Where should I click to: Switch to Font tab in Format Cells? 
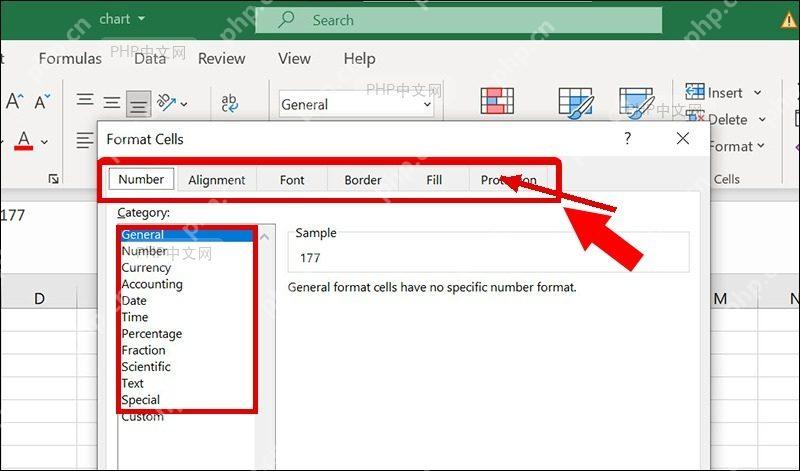pyautogui.click(x=292, y=180)
